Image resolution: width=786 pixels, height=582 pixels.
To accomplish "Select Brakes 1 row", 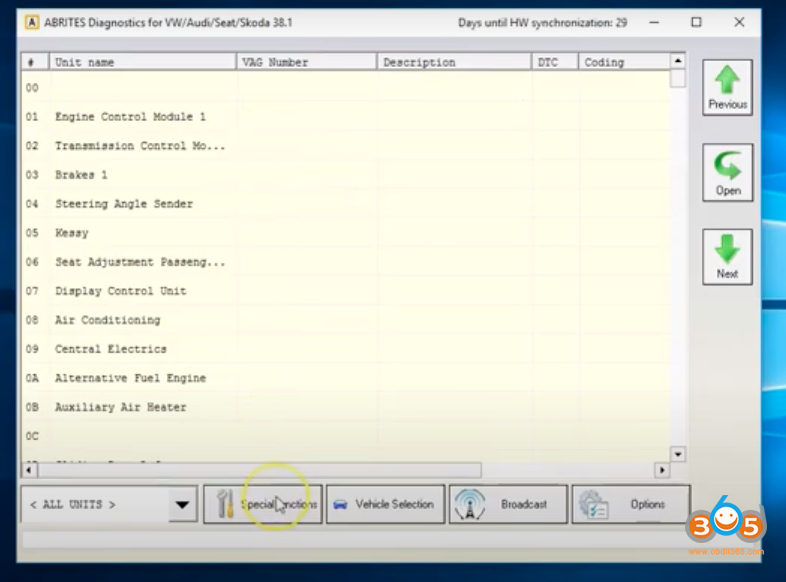I will [x=346, y=175].
